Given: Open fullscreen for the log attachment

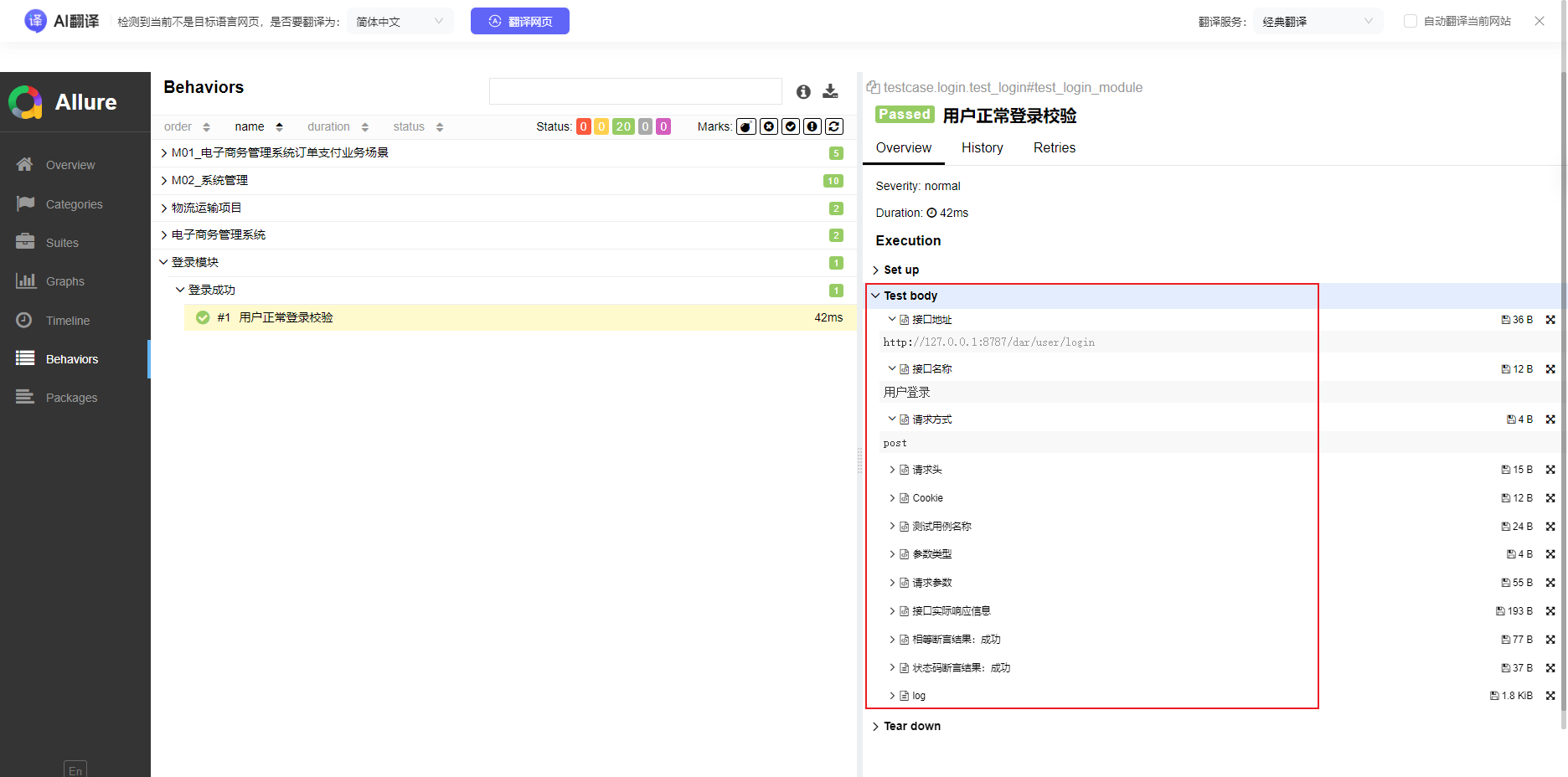Looking at the screenshot, I should point(1550,696).
